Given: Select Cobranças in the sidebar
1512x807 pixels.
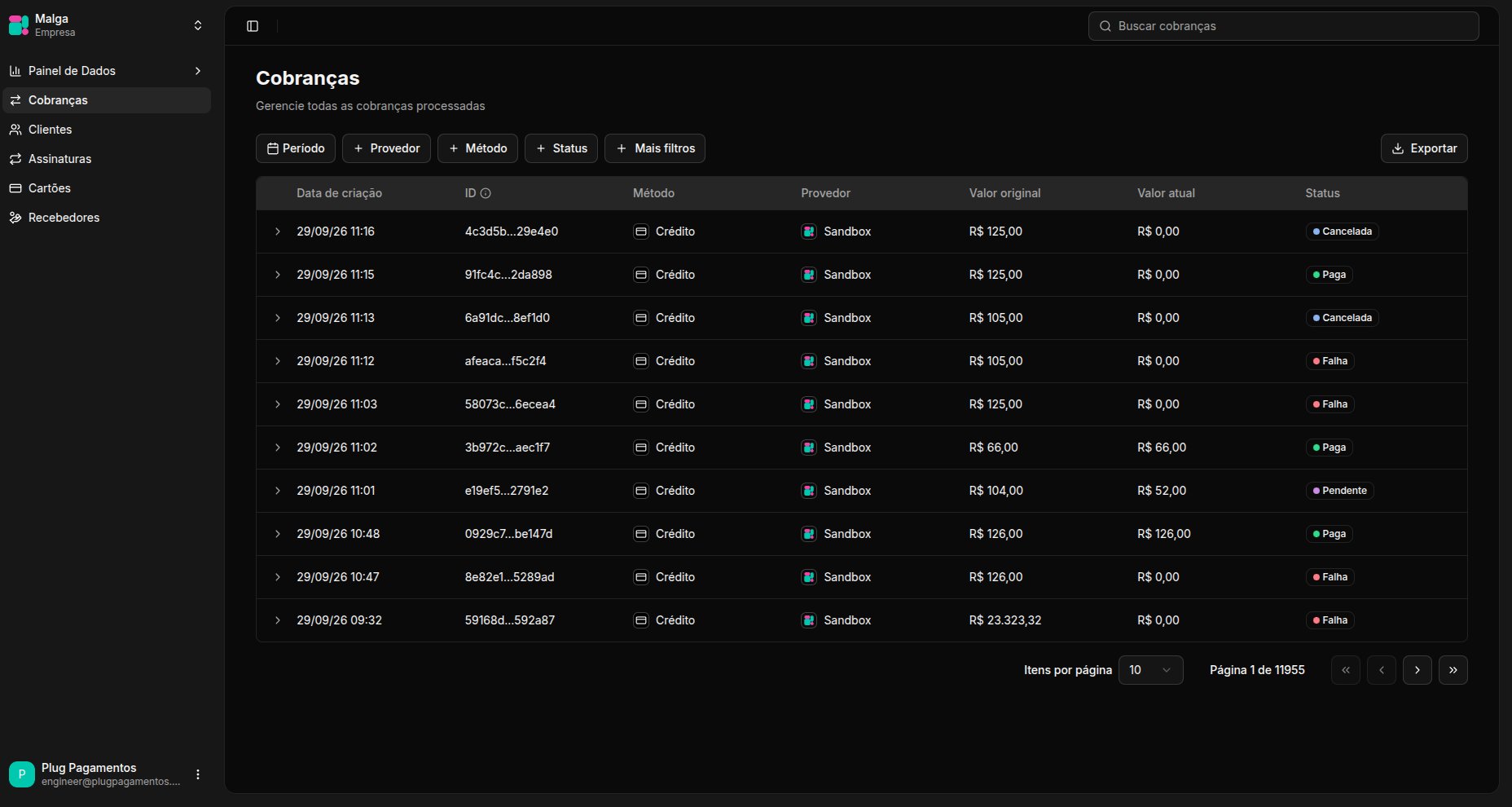Looking at the screenshot, I should coord(106,100).
